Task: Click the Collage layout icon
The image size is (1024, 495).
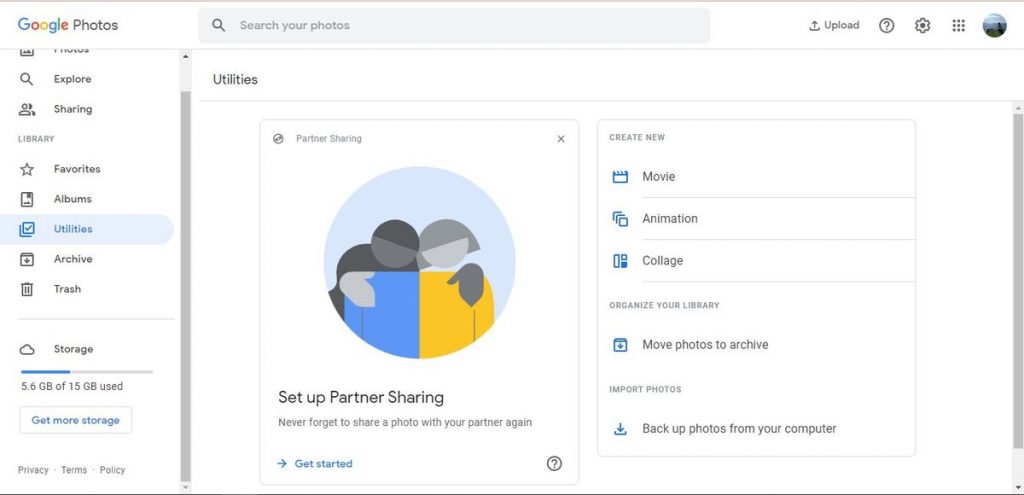Action: pos(620,261)
